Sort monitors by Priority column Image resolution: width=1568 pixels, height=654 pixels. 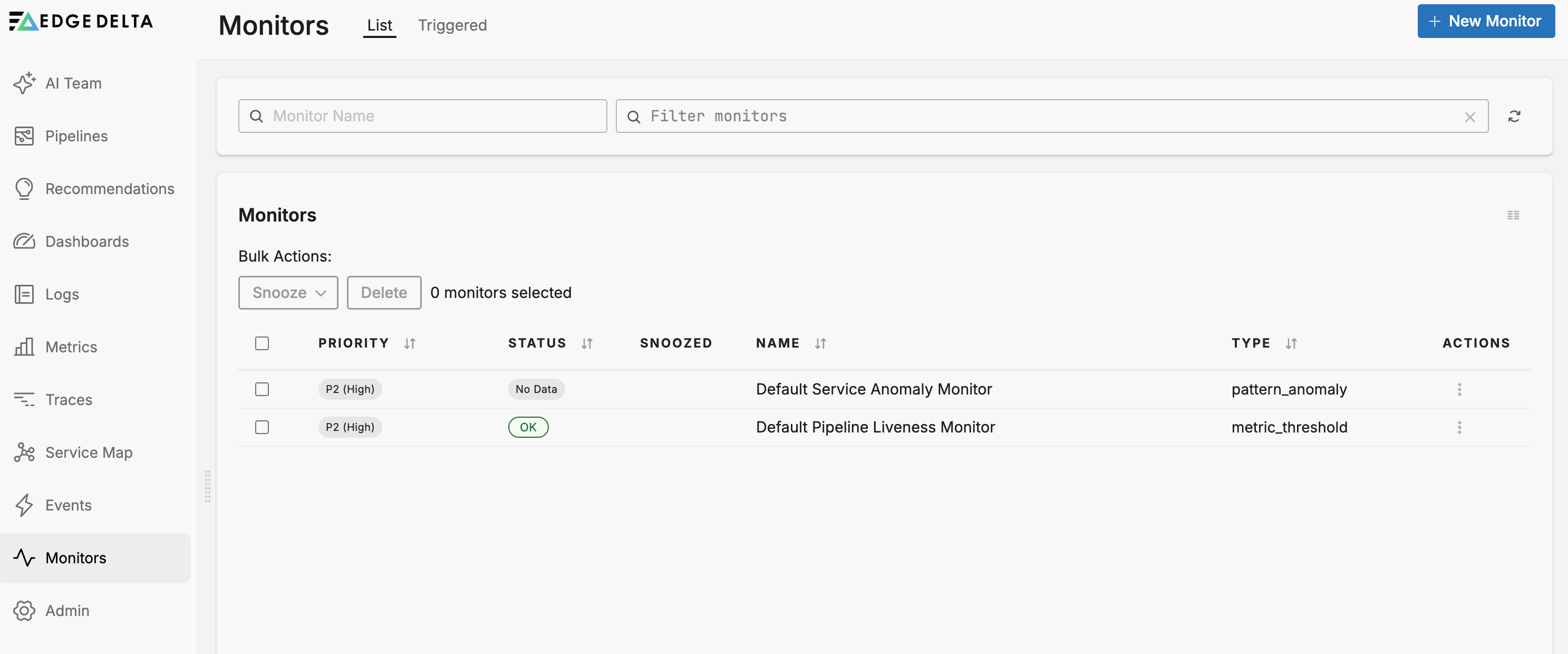coord(410,343)
